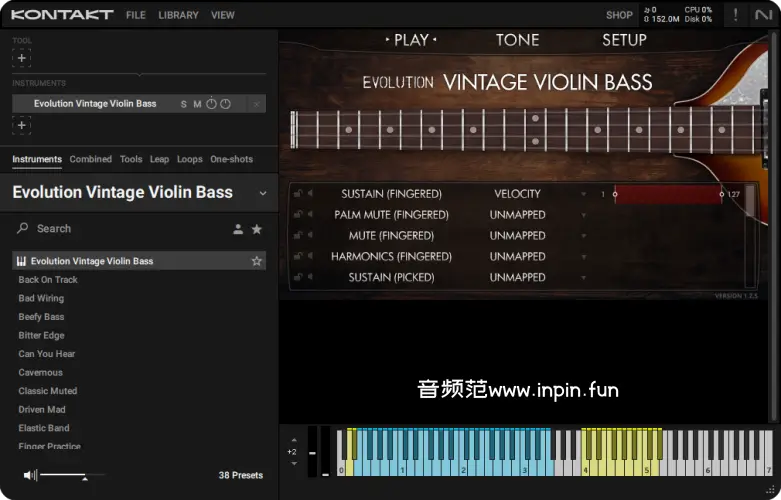The image size is (781, 500).
Task: Filter by user presets icon
Action: (x=238, y=229)
